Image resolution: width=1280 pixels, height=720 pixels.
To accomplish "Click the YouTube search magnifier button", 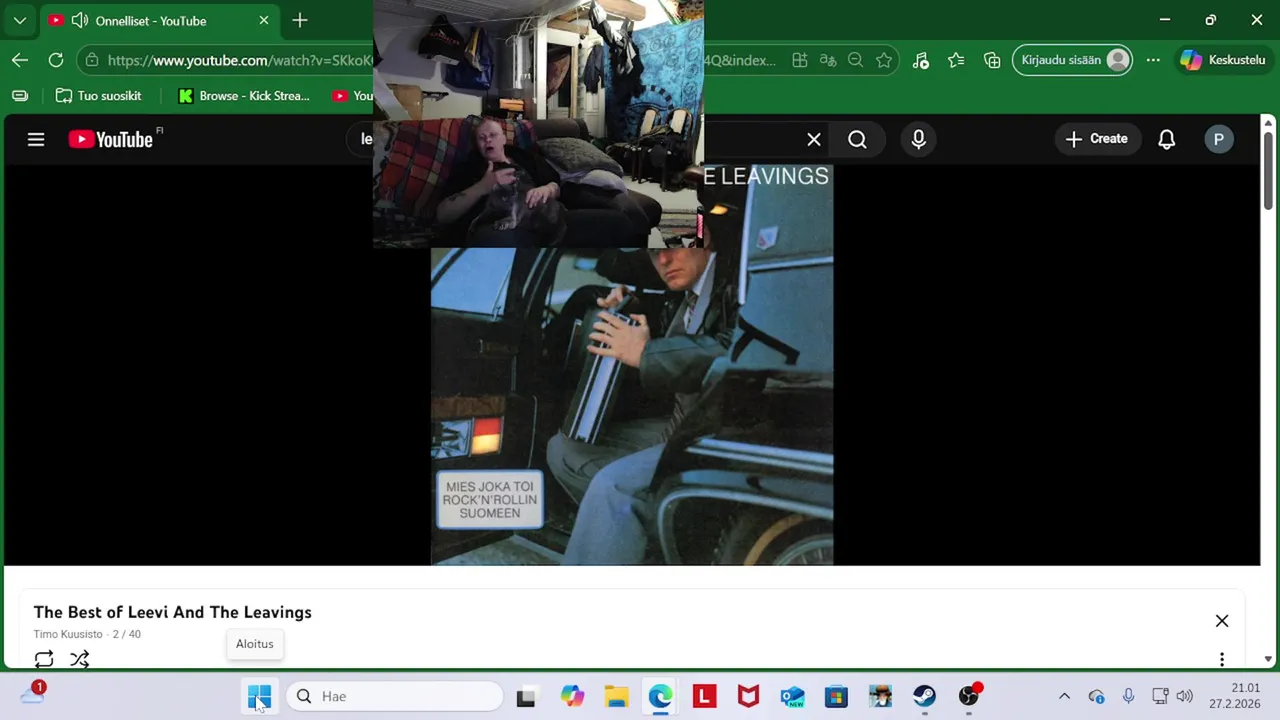I will click(857, 140).
